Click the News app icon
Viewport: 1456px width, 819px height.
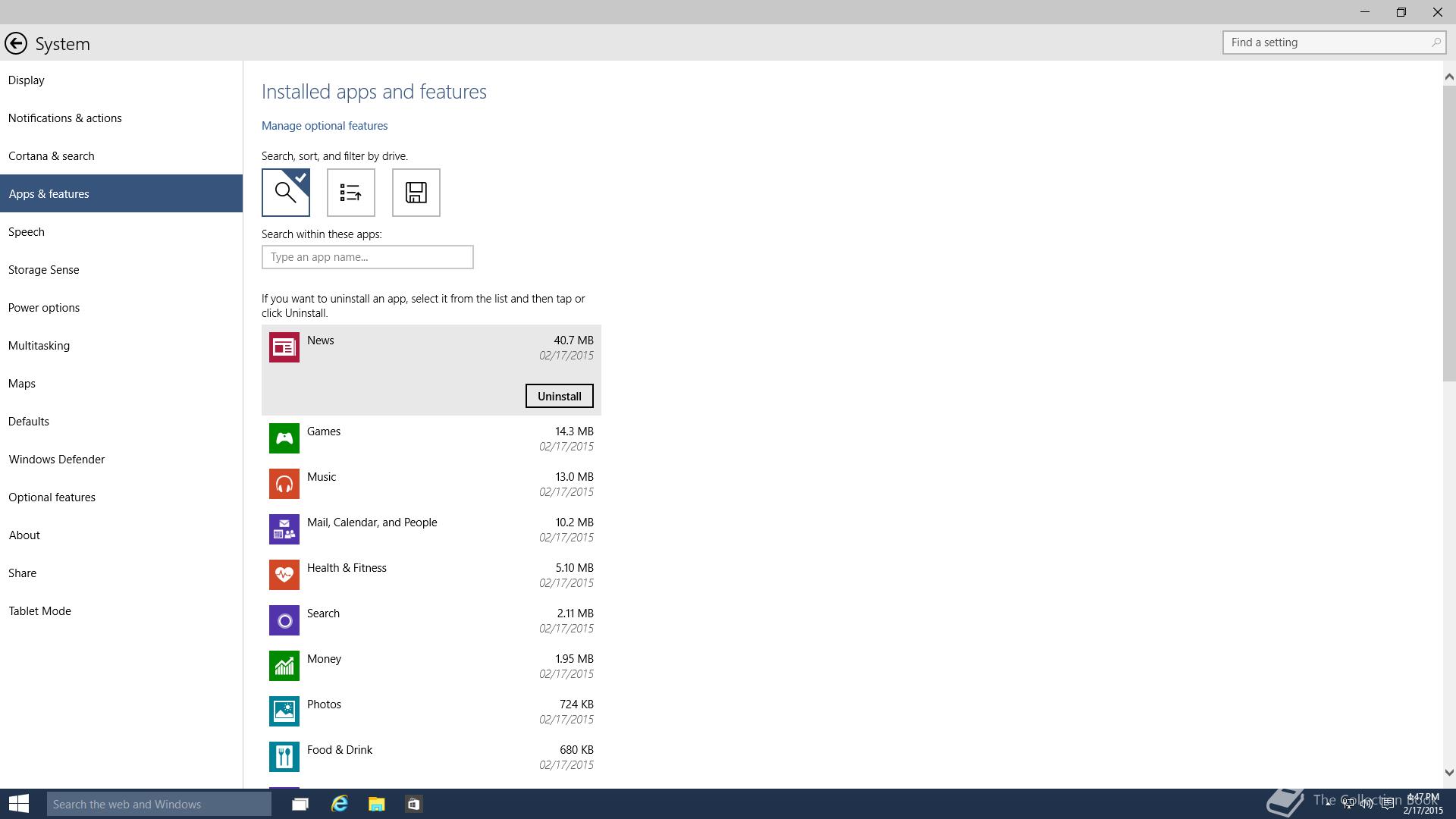coord(284,347)
